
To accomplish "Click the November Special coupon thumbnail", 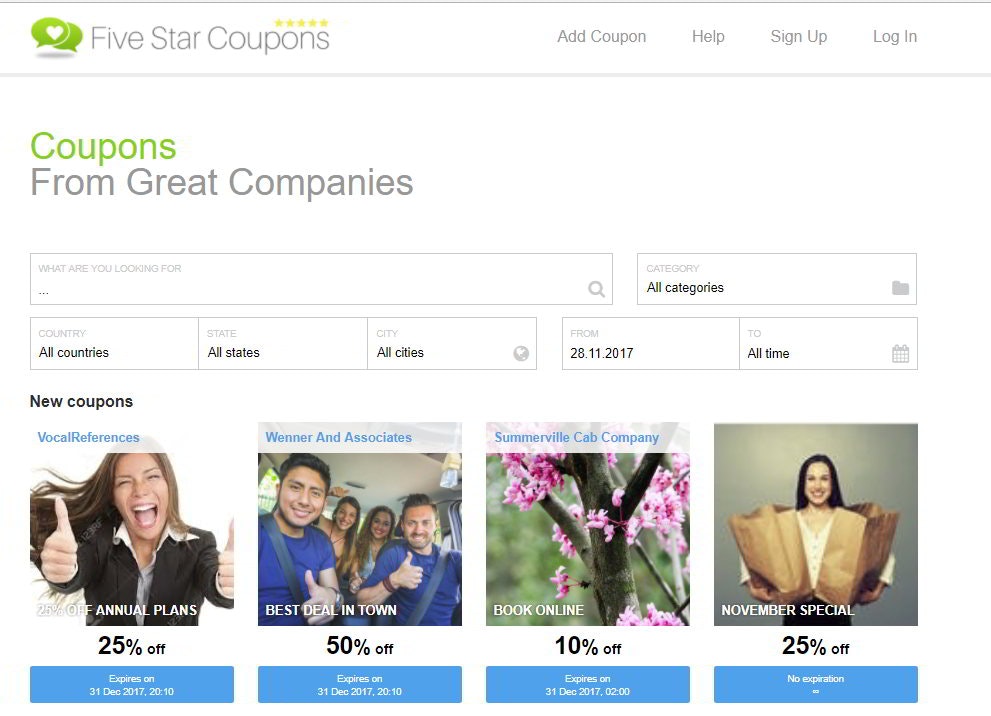I will point(815,525).
